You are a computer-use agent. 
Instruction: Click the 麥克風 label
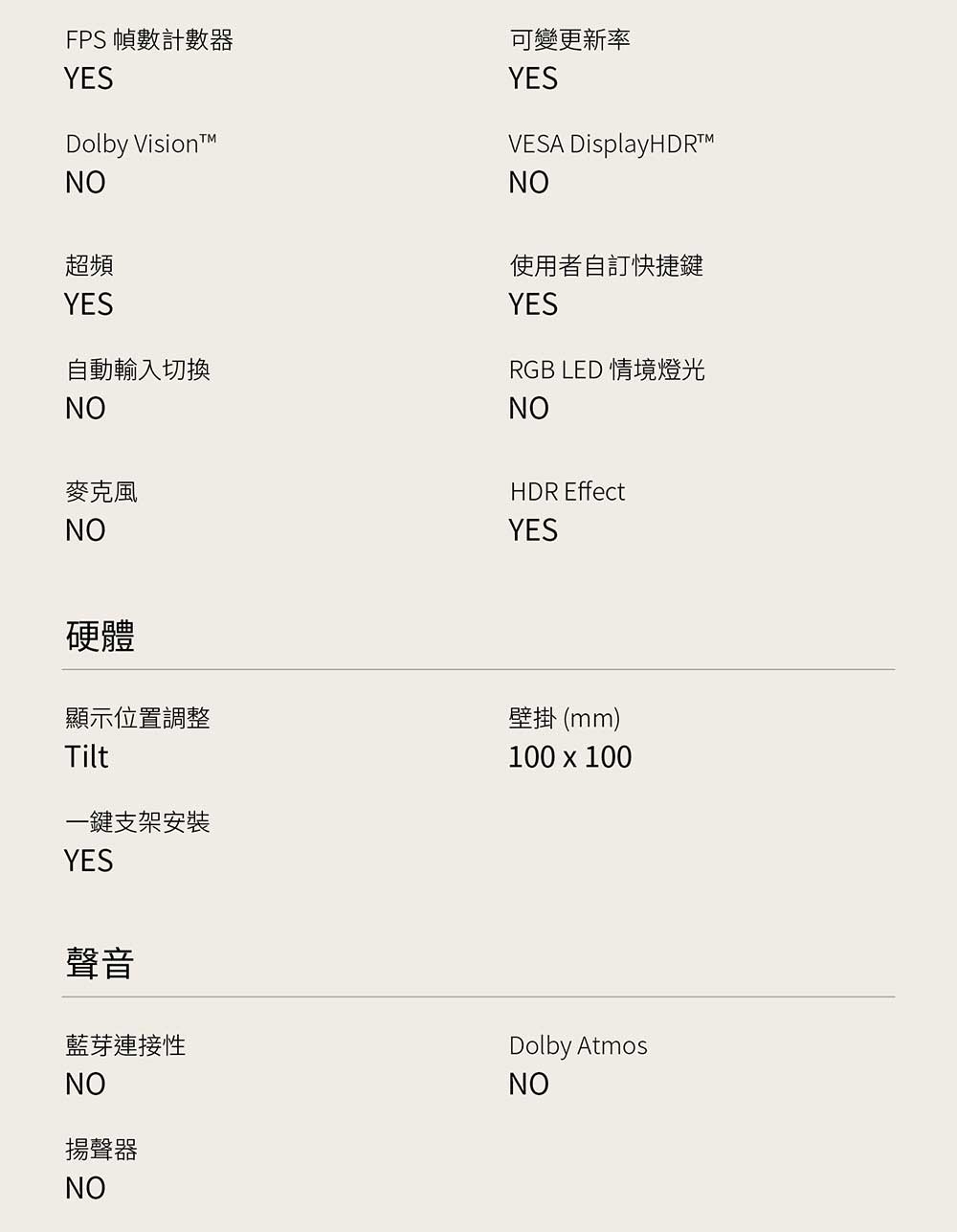coord(101,492)
